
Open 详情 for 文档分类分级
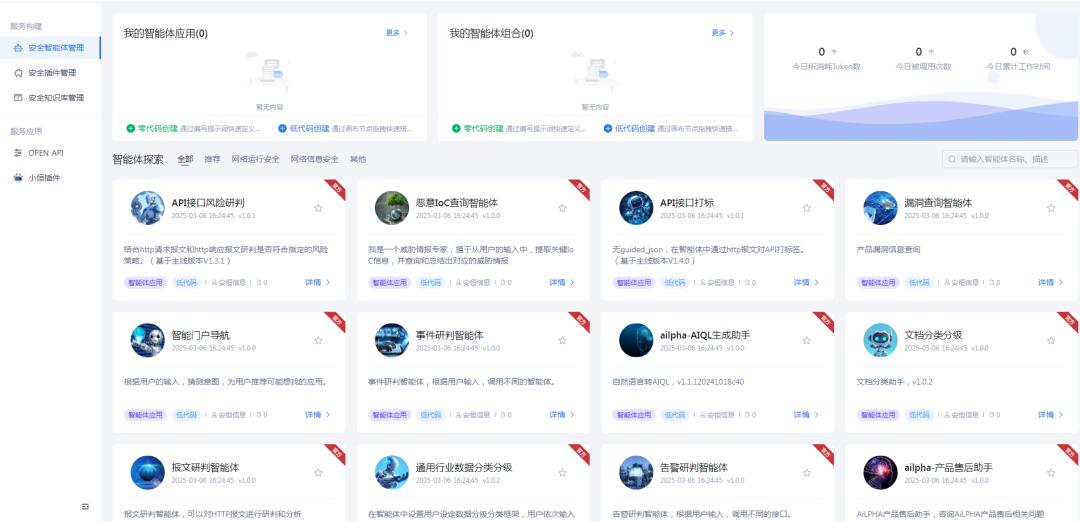[1051, 415]
